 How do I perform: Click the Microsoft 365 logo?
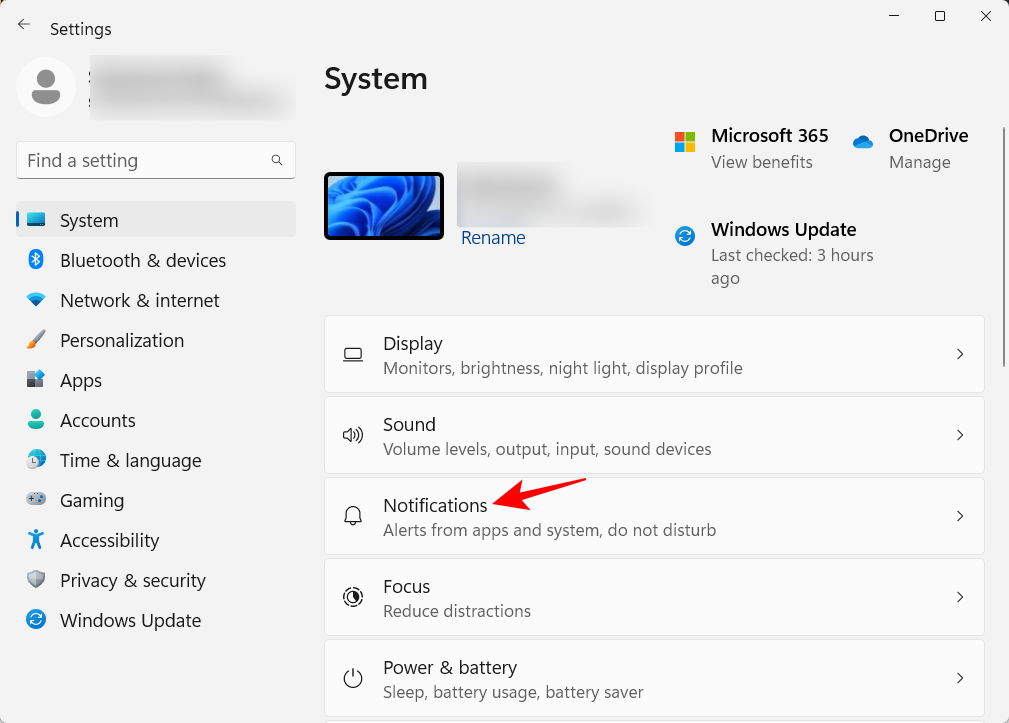pyautogui.click(x=685, y=141)
